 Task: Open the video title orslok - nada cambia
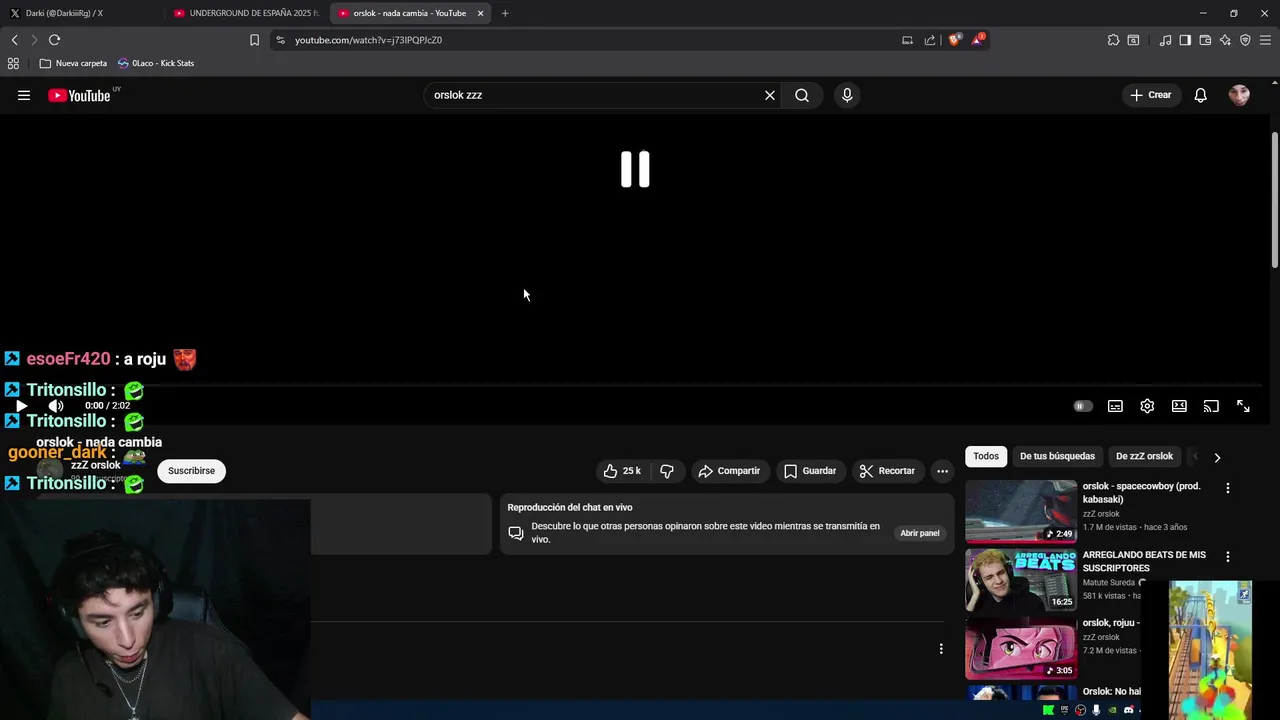tap(99, 442)
